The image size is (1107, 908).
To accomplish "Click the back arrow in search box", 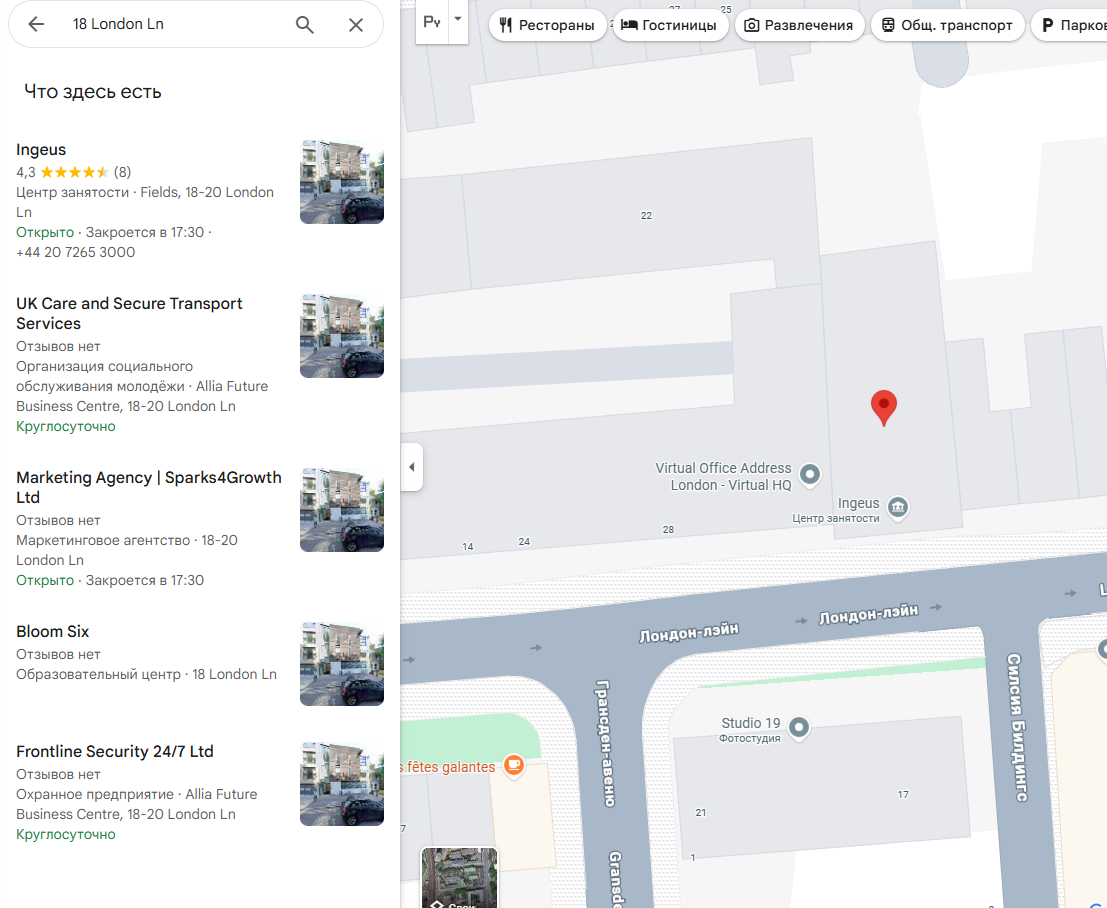I will (x=36, y=24).
